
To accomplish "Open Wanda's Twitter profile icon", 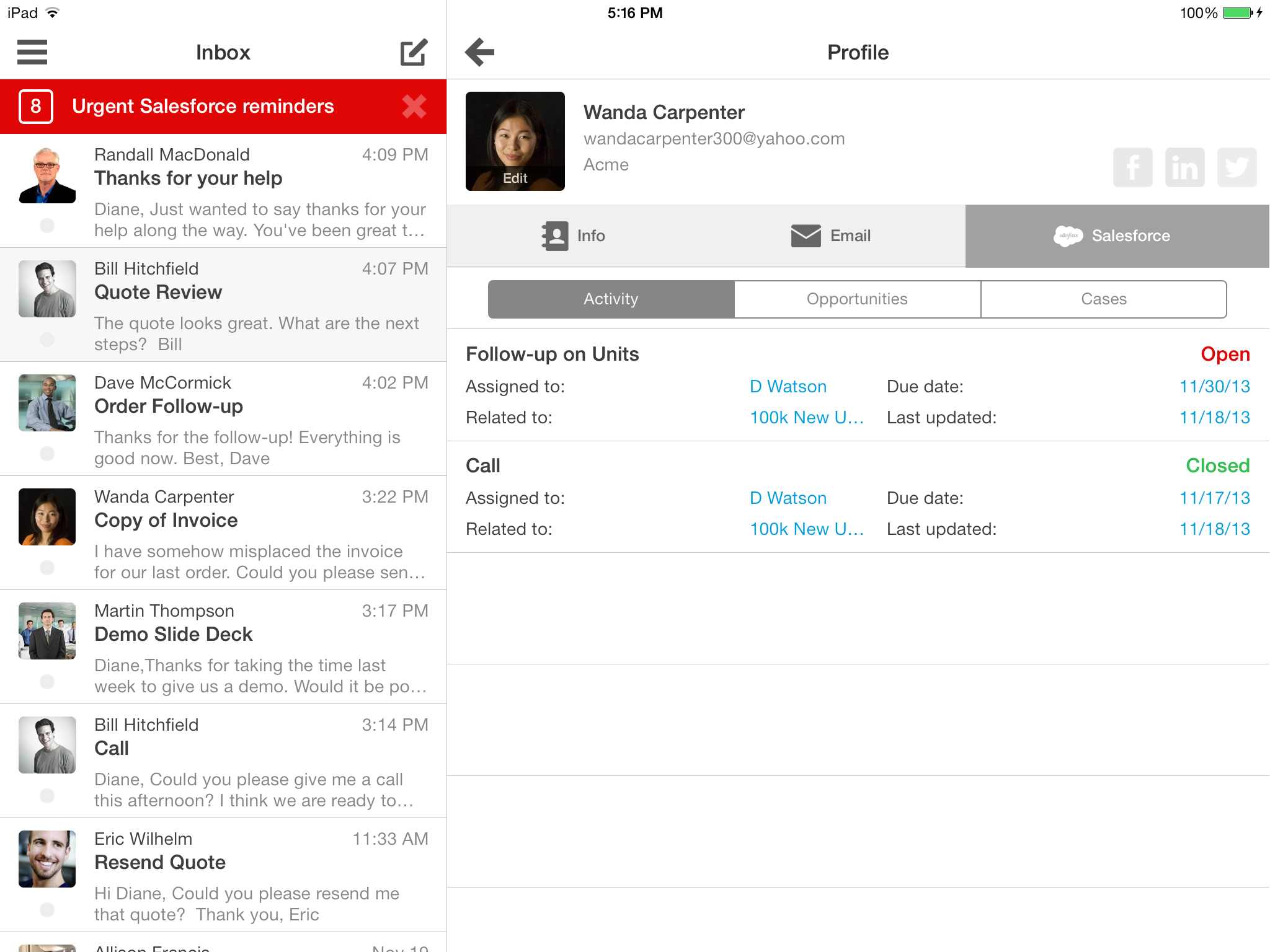I will coord(1237,167).
